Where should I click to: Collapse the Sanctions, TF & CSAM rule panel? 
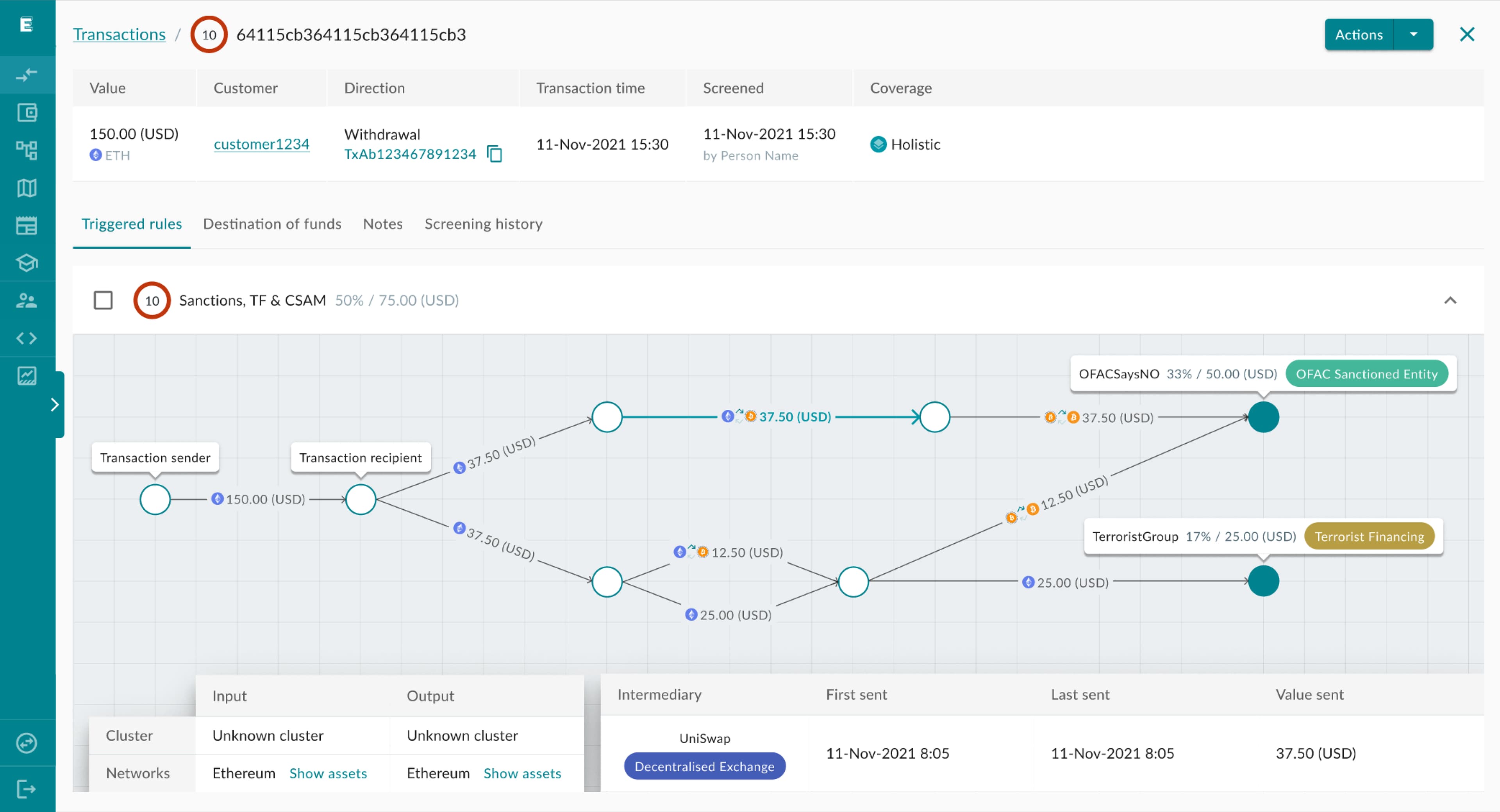click(1450, 300)
